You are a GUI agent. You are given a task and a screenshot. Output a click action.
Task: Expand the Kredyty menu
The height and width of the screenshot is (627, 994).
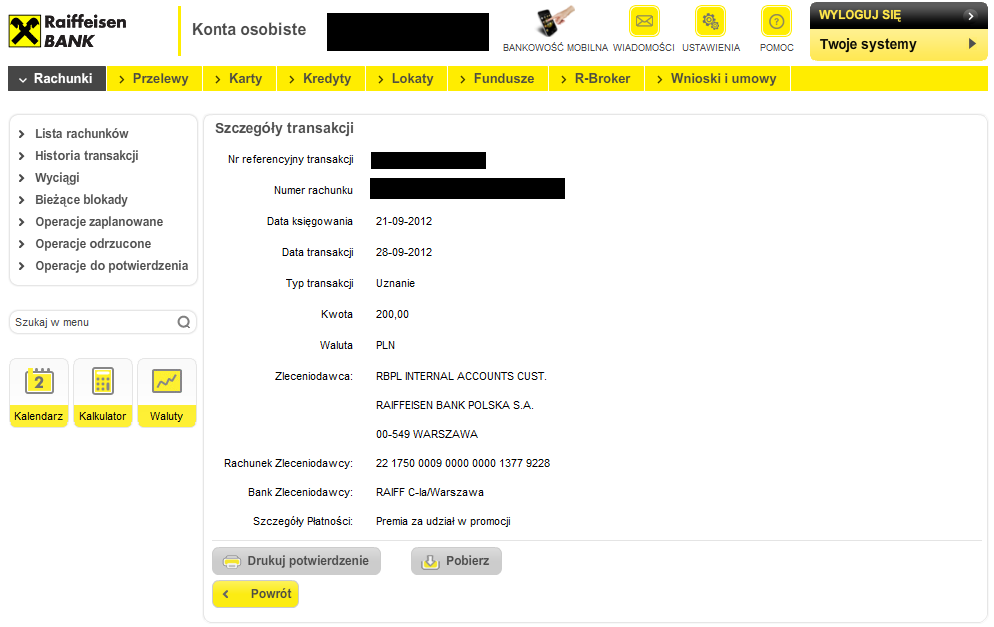click(320, 79)
